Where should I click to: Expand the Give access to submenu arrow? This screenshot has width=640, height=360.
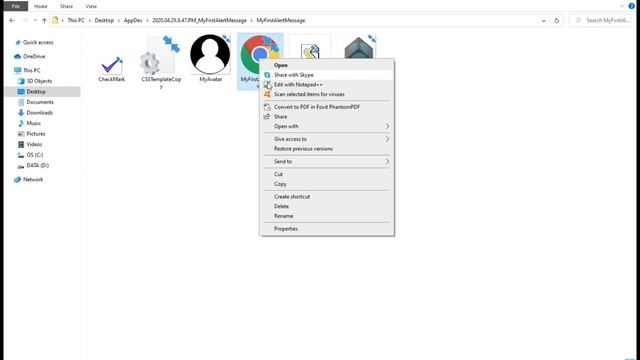point(387,139)
